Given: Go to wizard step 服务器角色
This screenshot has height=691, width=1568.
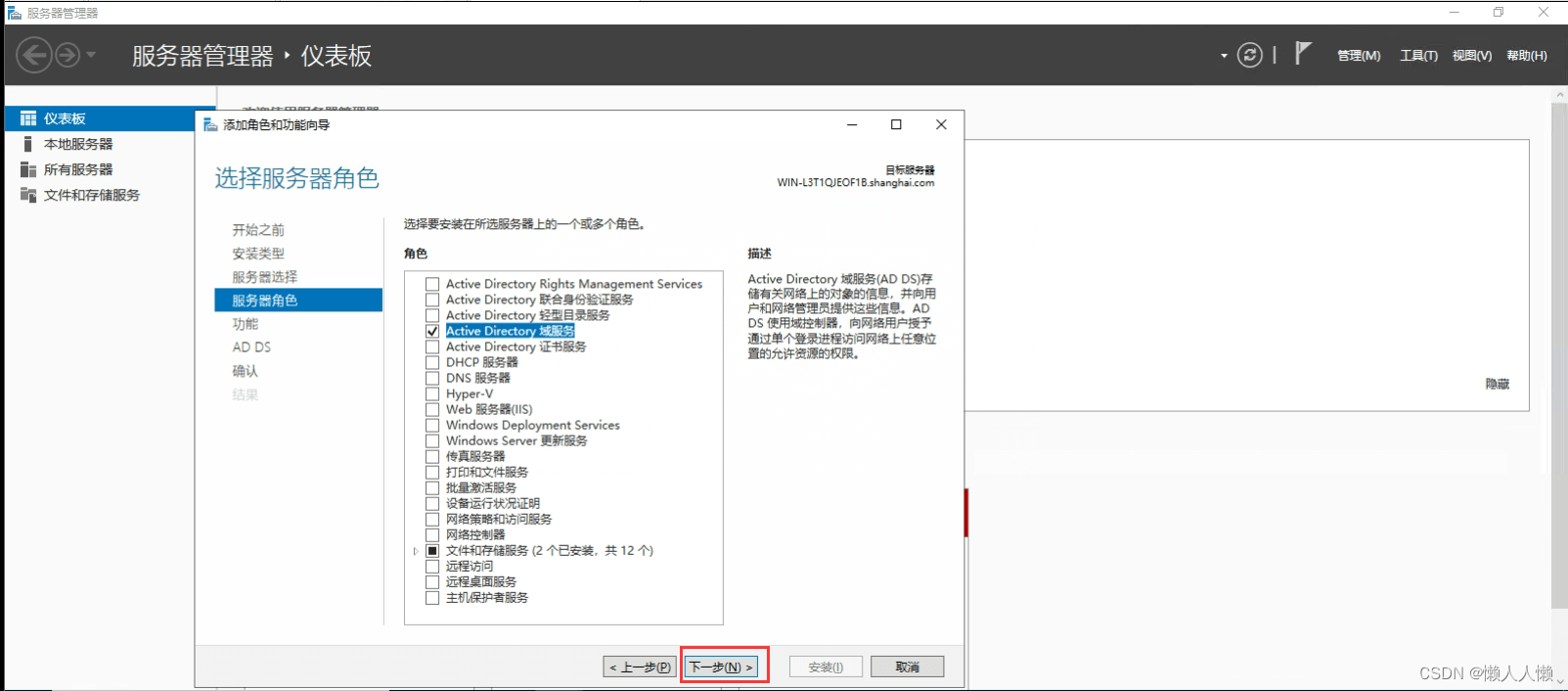Looking at the screenshot, I should coord(298,300).
